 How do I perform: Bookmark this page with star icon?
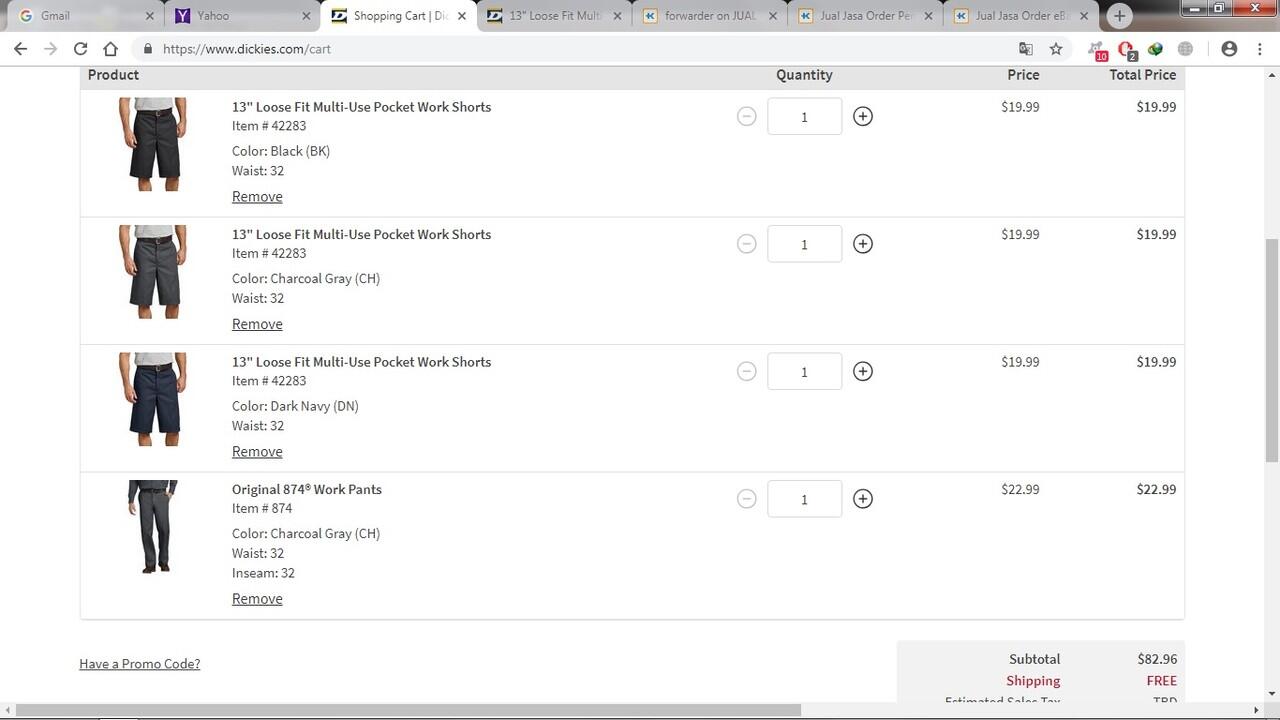[x=1056, y=48]
